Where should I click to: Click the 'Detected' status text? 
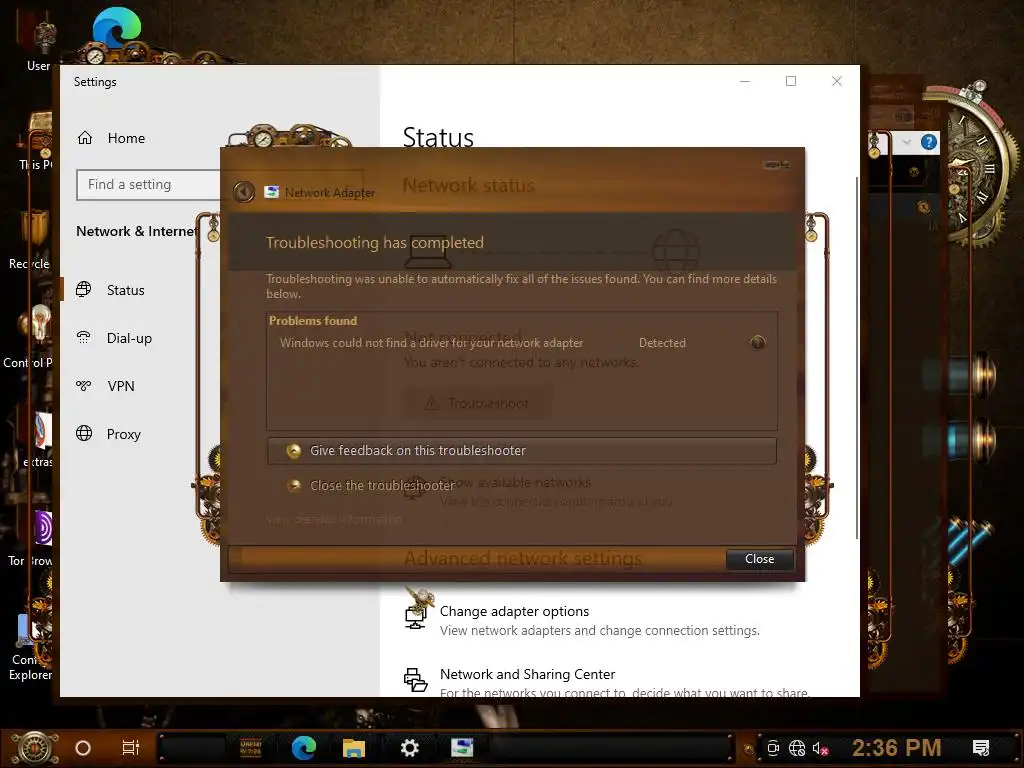(x=662, y=343)
